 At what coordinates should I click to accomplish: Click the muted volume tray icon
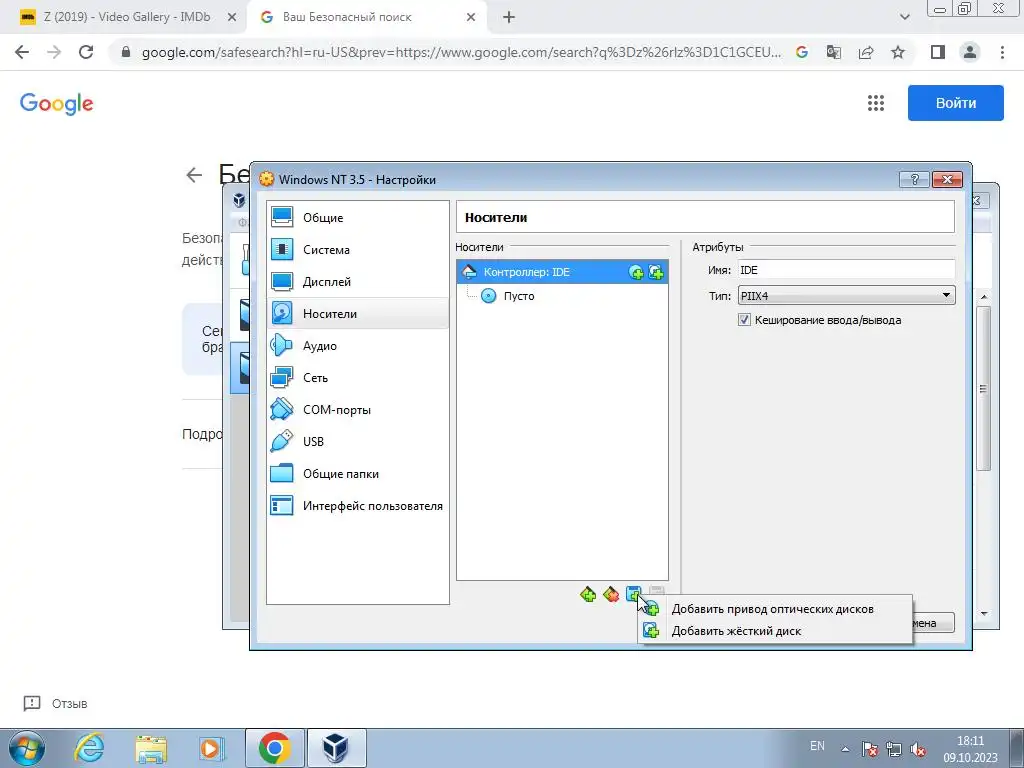pyautogui.click(x=918, y=749)
